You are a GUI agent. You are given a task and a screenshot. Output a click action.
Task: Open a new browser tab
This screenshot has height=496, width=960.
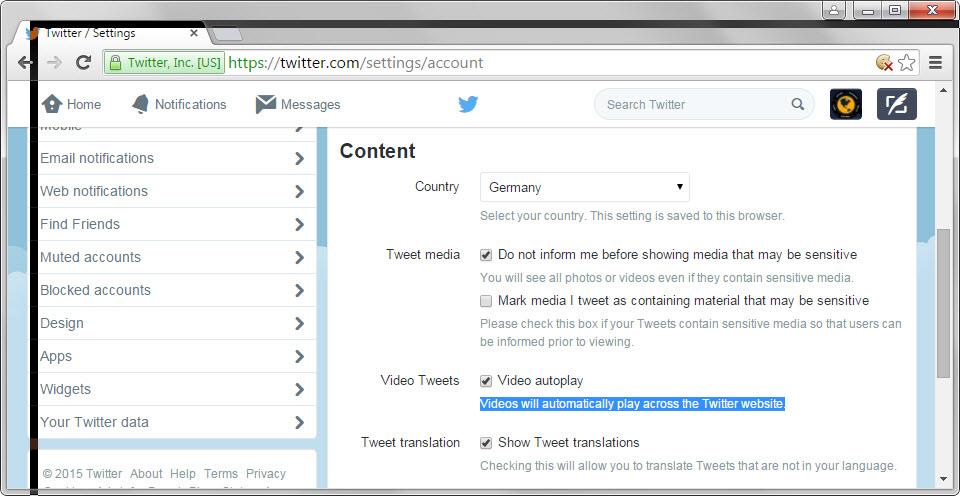point(227,34)
